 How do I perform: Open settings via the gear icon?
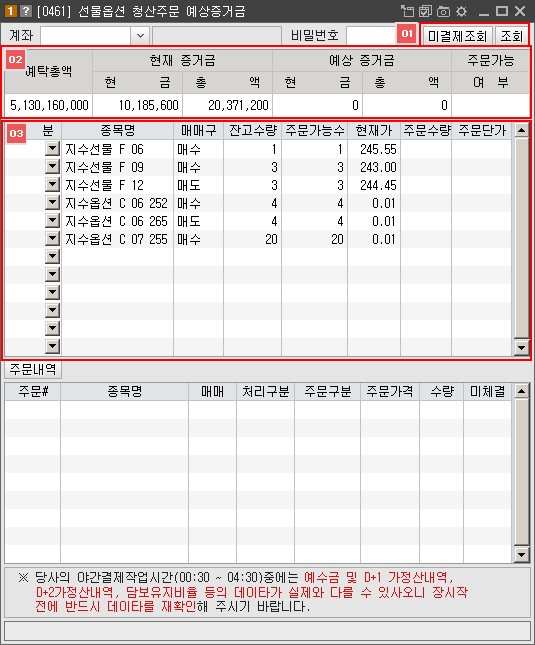point(461,11)
